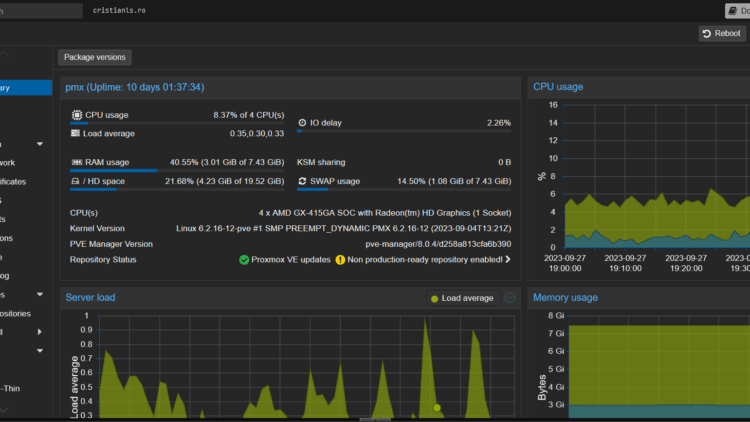Open the Documentation button at top right
750x422 pixels.
click(738, 11)
